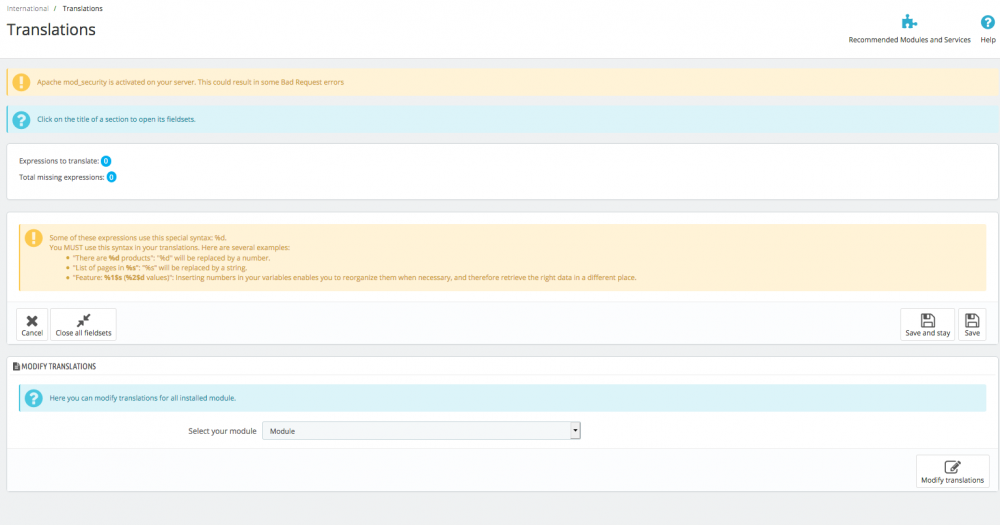Open the Help question mark icon

(x=987, y=23)
